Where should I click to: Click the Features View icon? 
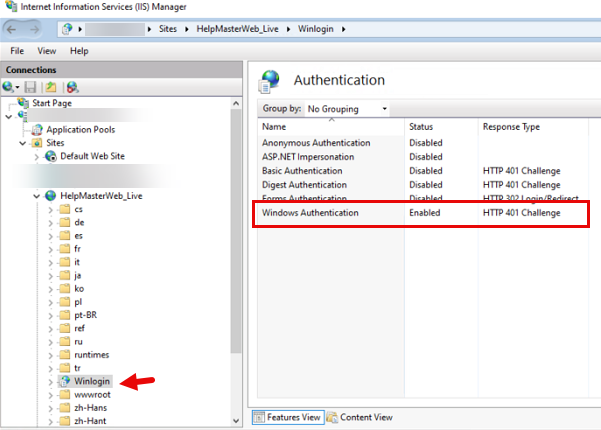pyautogui.click(x=259, y=417)
